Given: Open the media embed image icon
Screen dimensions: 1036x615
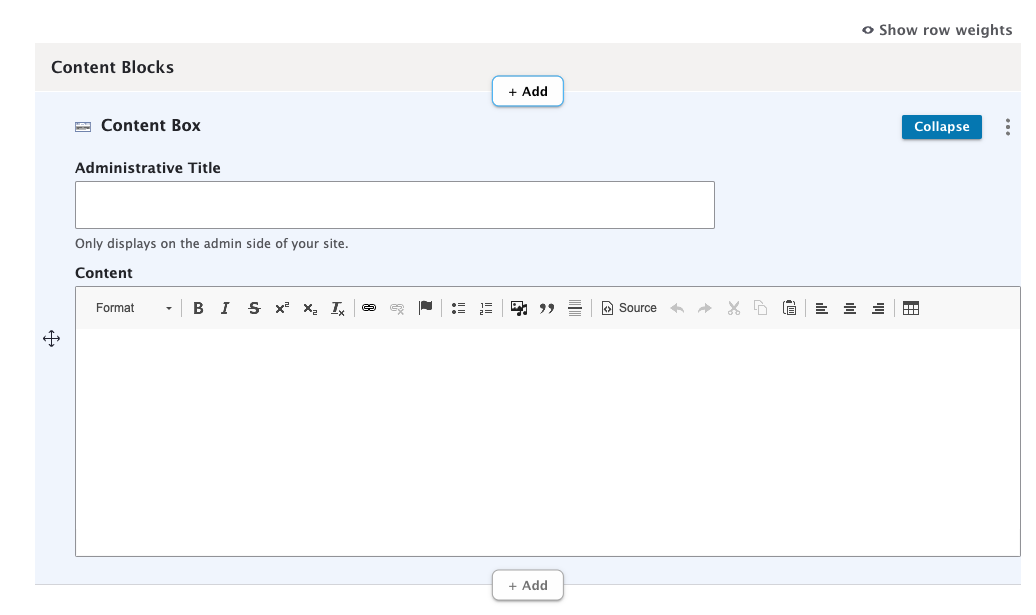Looking at the screenshot, I should tap(519, 308).
